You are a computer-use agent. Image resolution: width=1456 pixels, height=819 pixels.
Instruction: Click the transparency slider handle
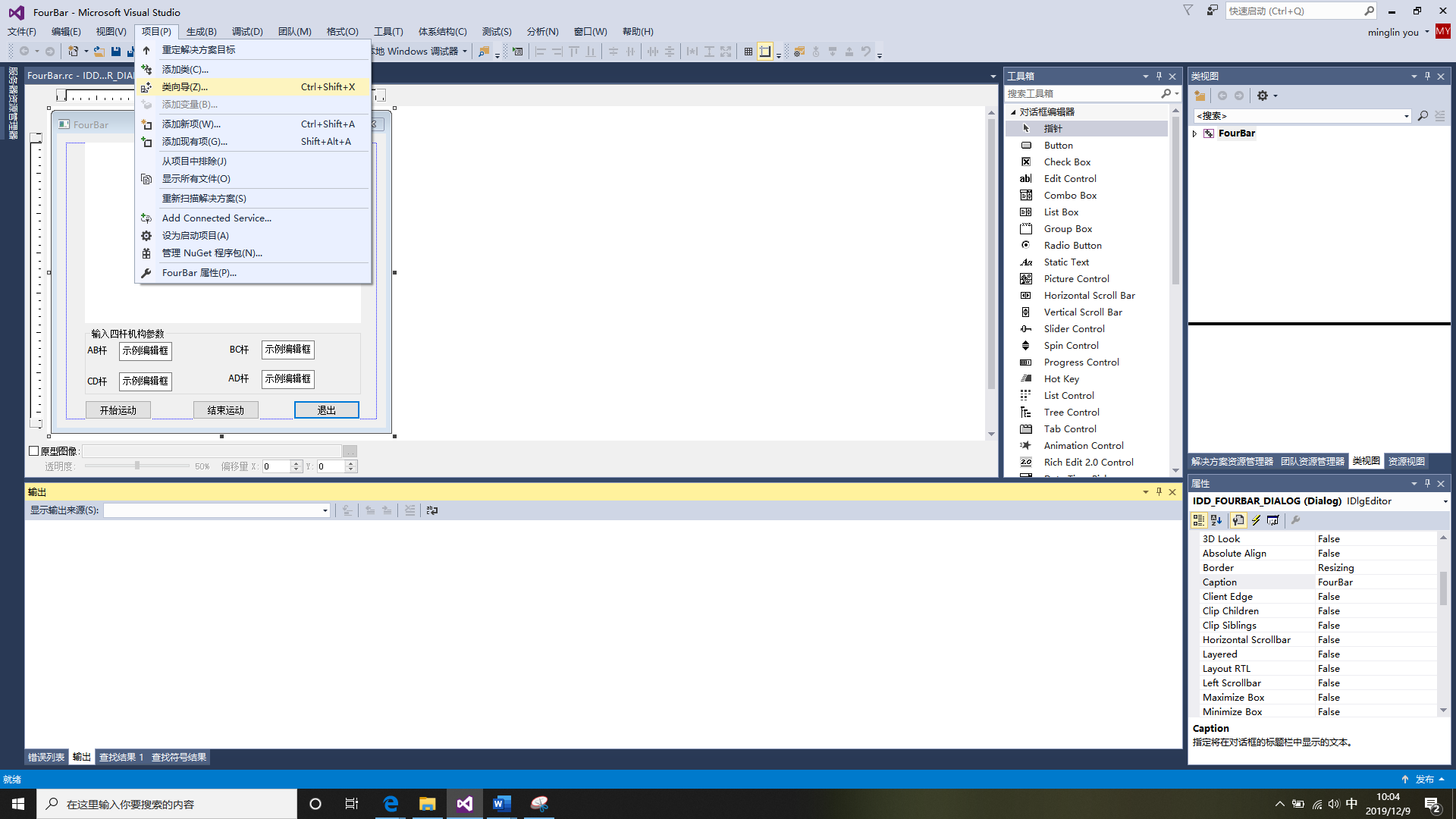[137, 466]
